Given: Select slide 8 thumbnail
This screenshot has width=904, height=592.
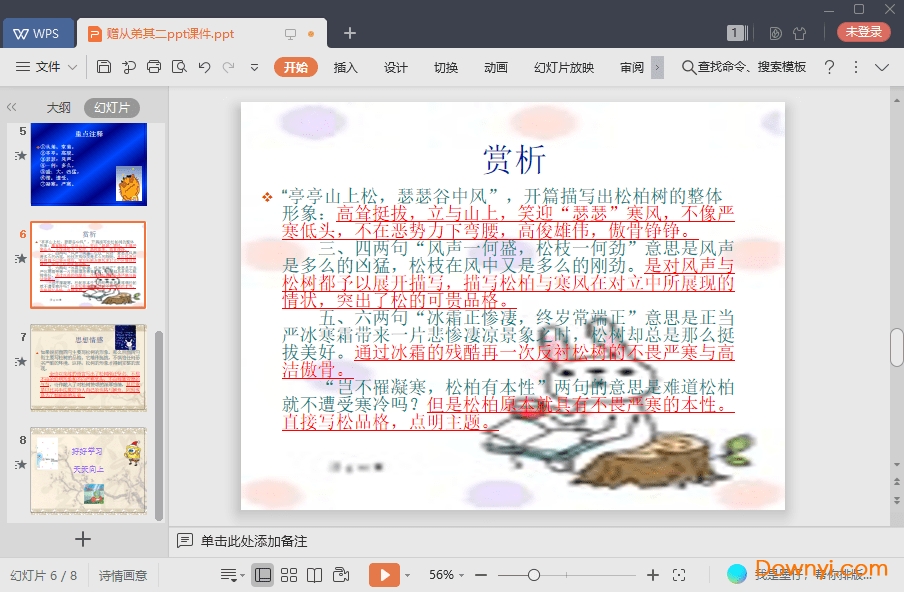Looking at the screenshot, I should [x=88, y=470].
